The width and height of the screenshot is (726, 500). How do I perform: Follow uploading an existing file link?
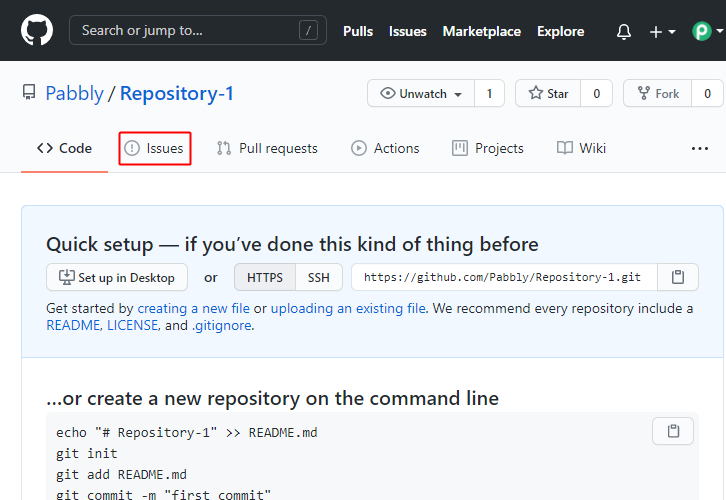click(x=348, y=308)
